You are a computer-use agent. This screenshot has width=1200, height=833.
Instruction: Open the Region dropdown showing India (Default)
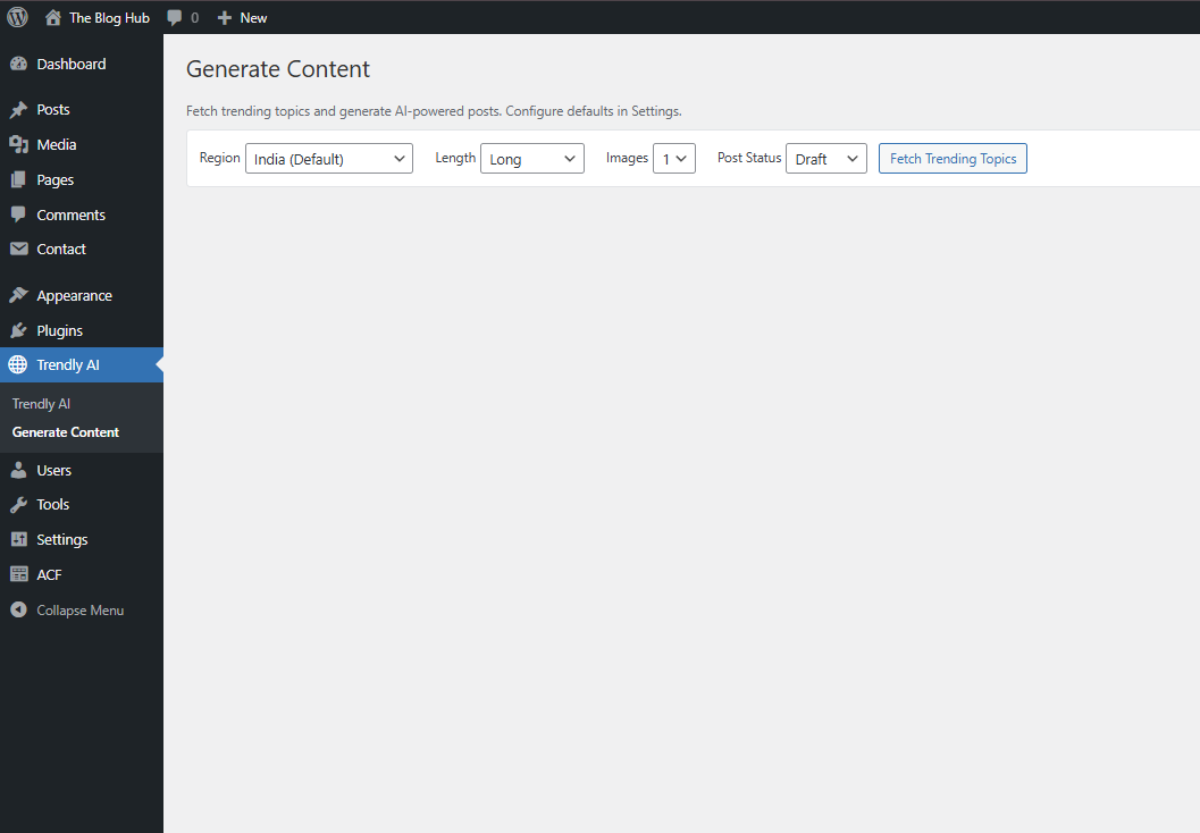pyautogui.click(x=329, y=157)
